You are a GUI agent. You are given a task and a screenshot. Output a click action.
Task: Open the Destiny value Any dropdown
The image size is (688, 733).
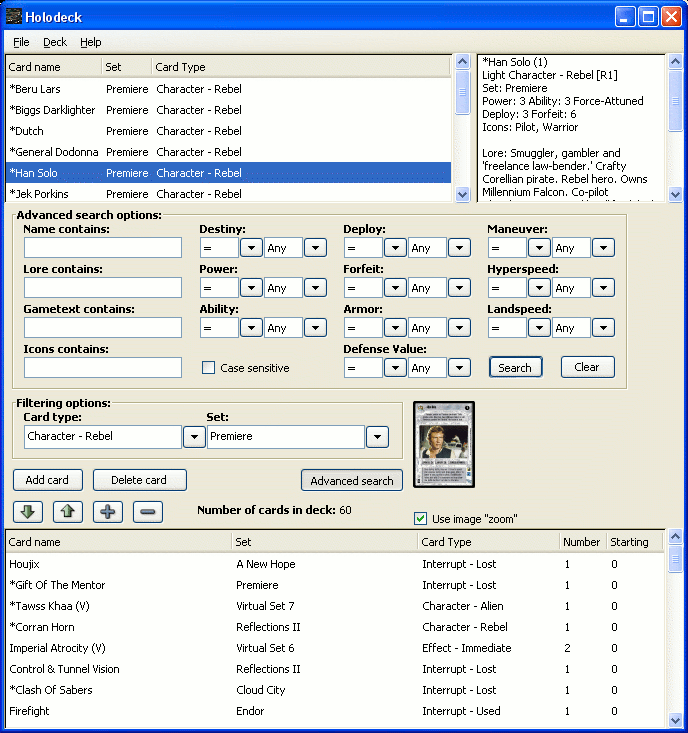315,248
